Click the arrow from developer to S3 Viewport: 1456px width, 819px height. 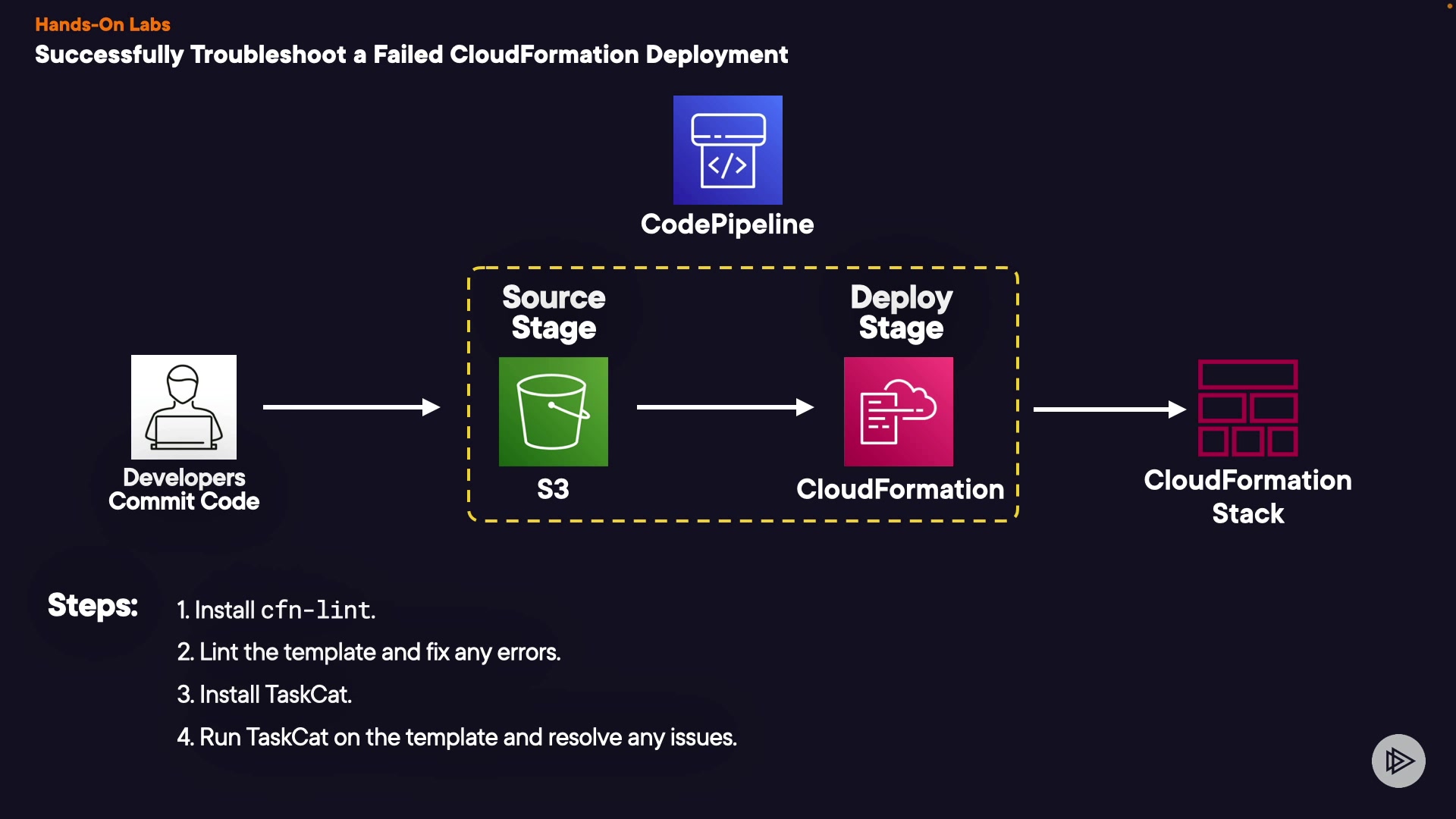[x=351, y=407]
